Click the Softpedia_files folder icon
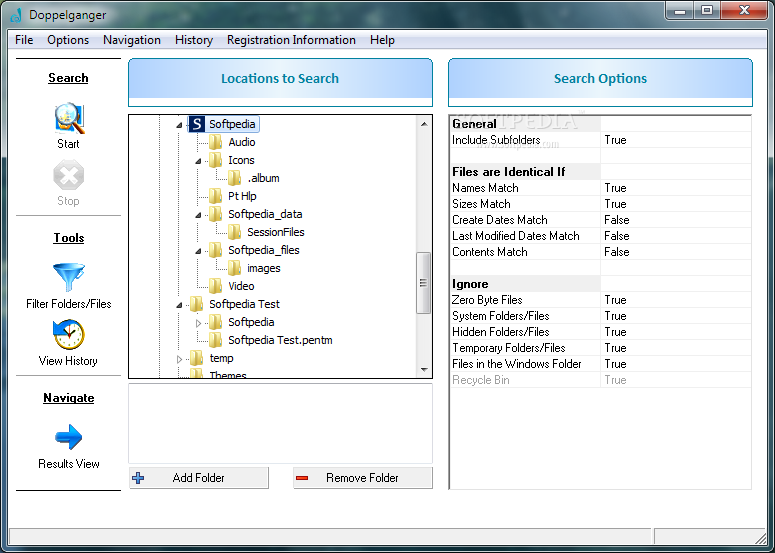Image resolution: width=775 pixels, height=553 pixels. coord(215,251)
